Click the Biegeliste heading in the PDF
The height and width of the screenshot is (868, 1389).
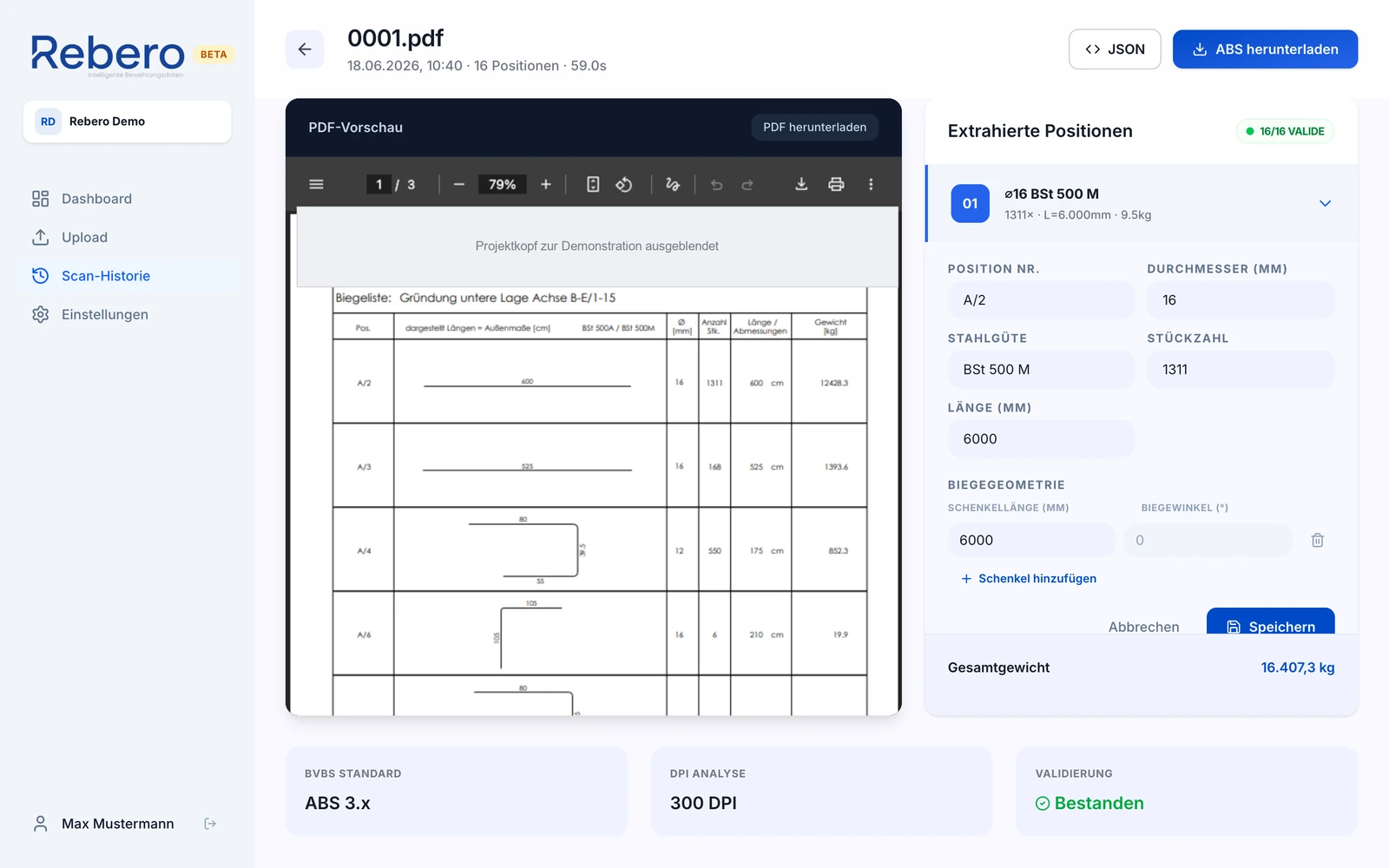click(x=475, y=298)
